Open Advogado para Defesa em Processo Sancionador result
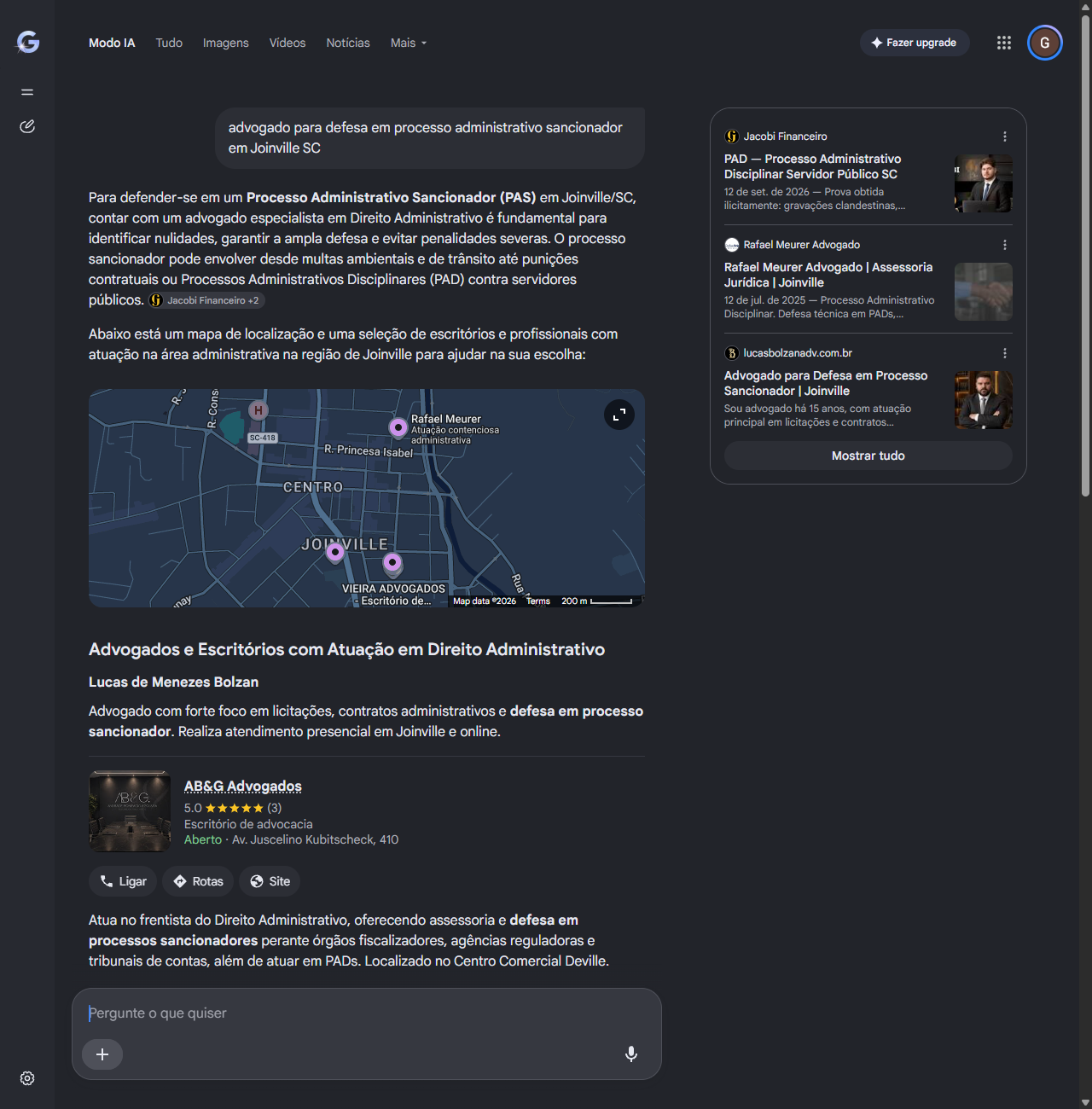The height and width of the screenshot is (1109, 1092). 826,383
